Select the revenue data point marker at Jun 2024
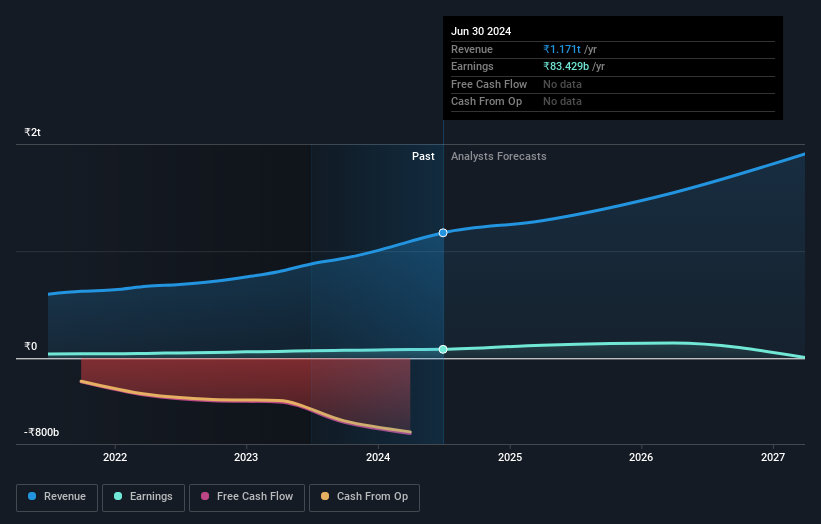821x524 pixels. [x=443, y=232]
